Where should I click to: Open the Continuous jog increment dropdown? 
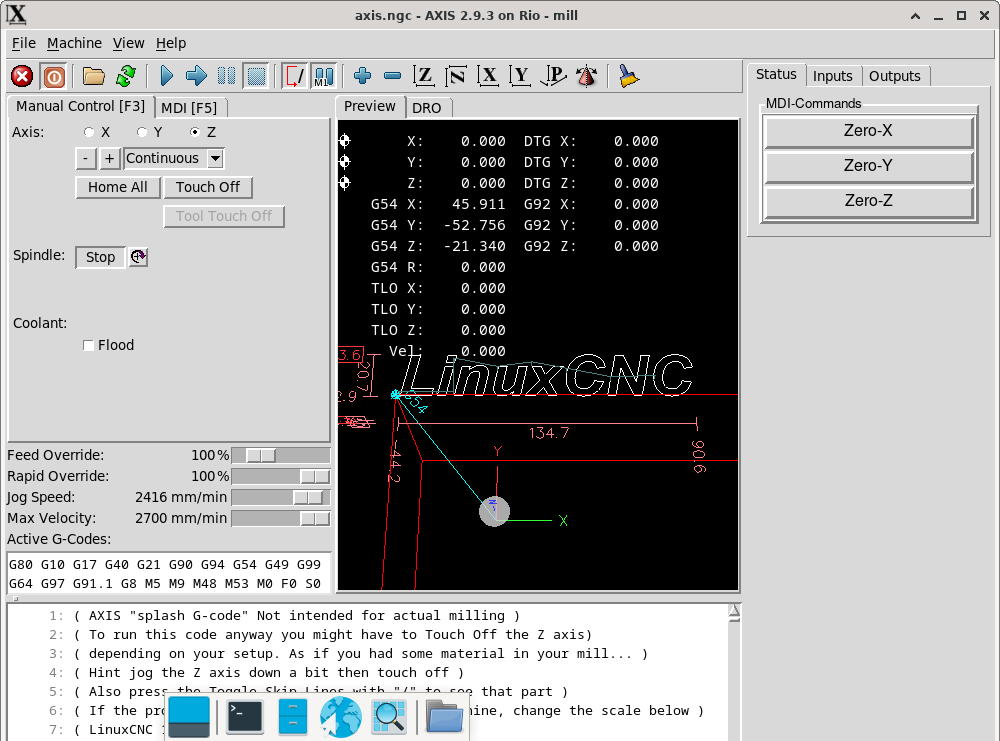coord(216,158)
